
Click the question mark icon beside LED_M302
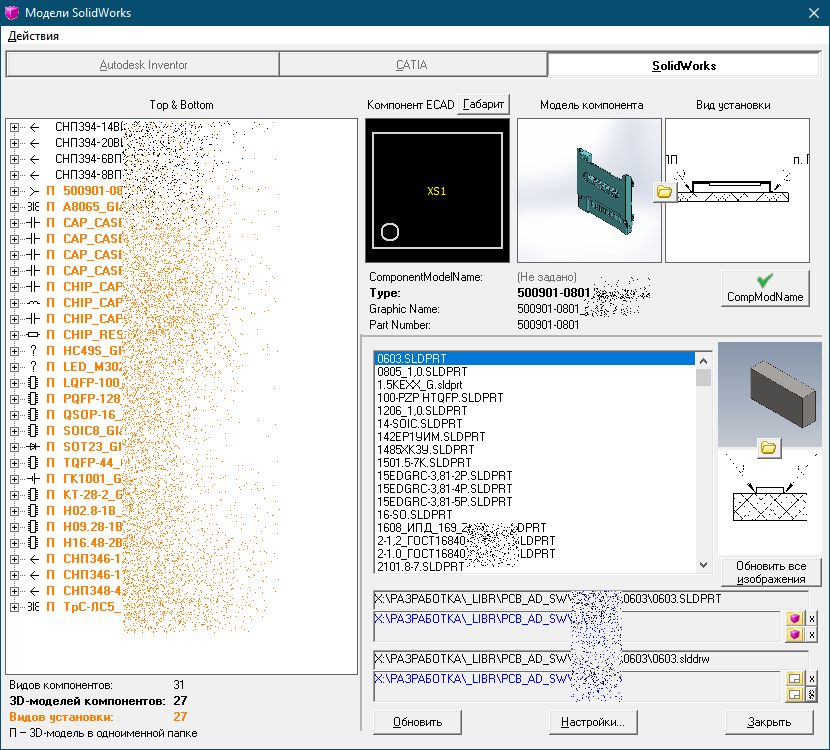[x=34, y=366]
